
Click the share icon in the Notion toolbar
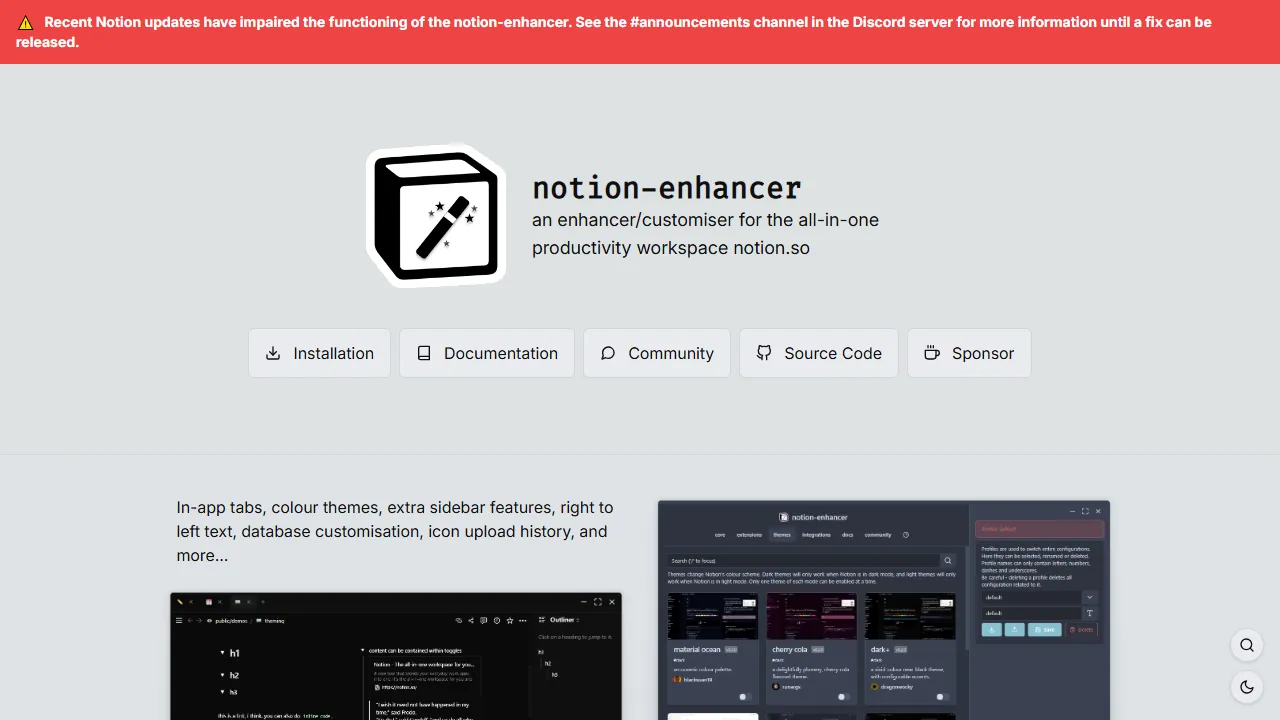471,621
